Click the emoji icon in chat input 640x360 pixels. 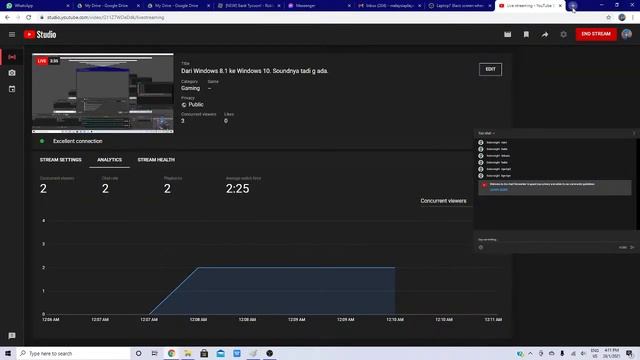pyautogui.click(x=481, y=247)
